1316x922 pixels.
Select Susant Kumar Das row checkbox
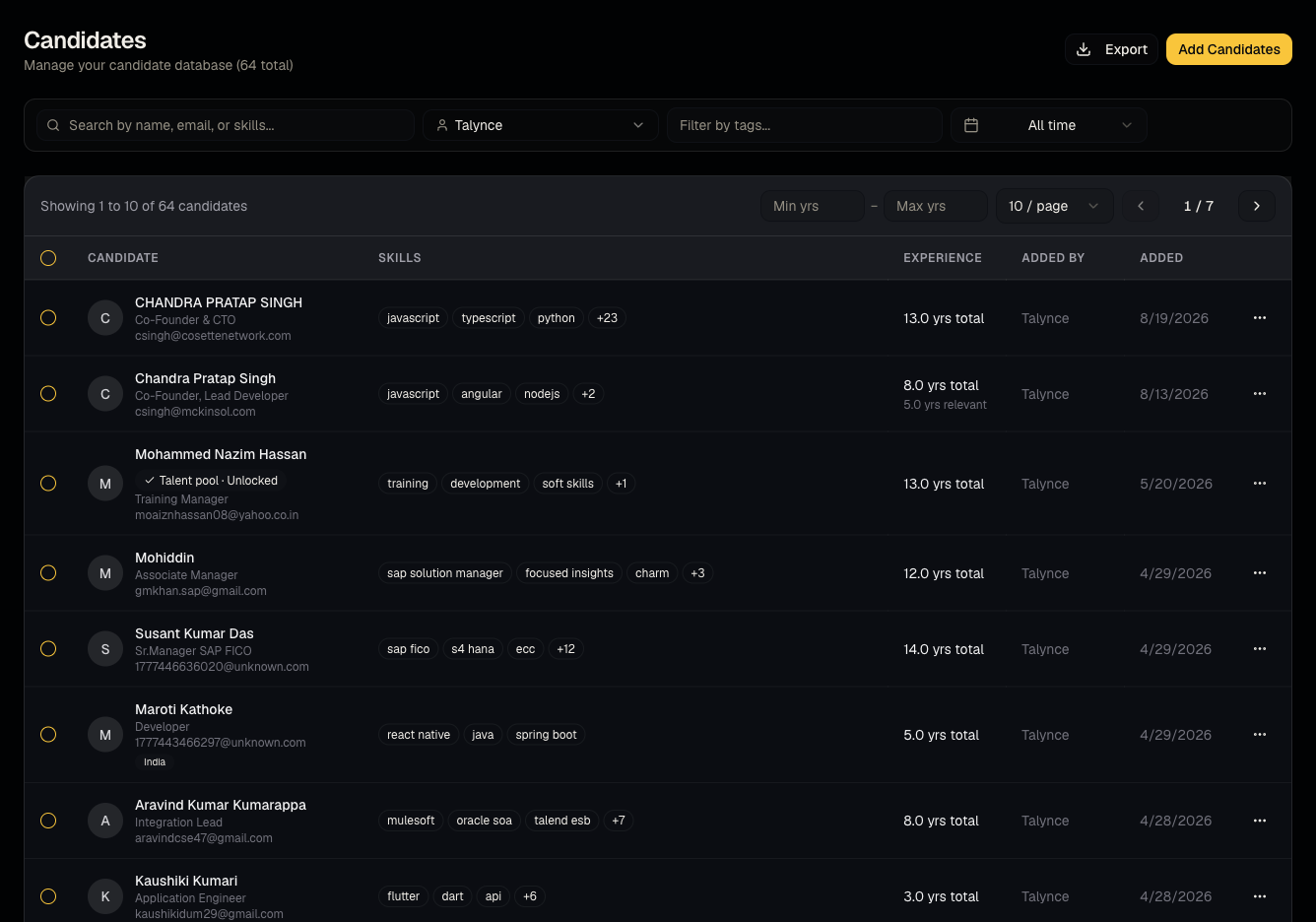(x=48, y=649)
